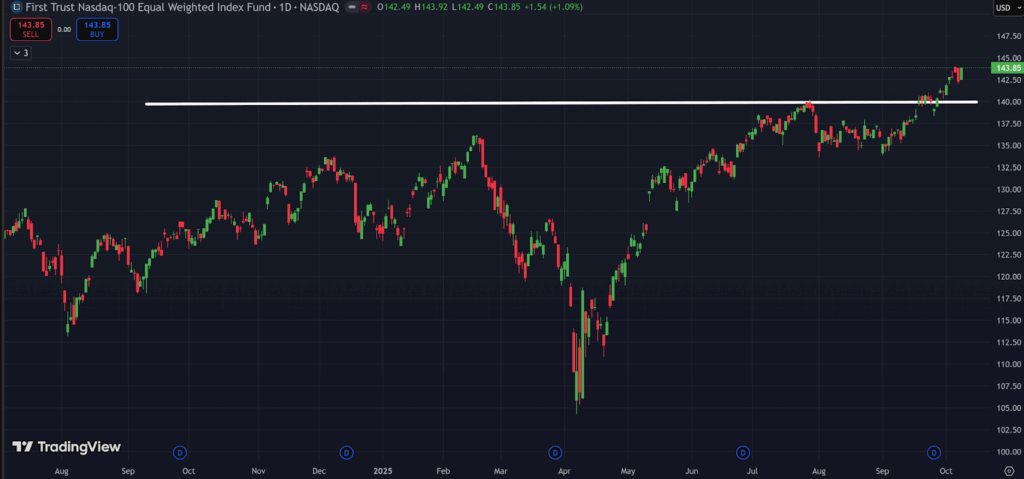The image size is (1024, 479).
Task: Open the USD currency dropdown
Action: tap(1004, 8)
